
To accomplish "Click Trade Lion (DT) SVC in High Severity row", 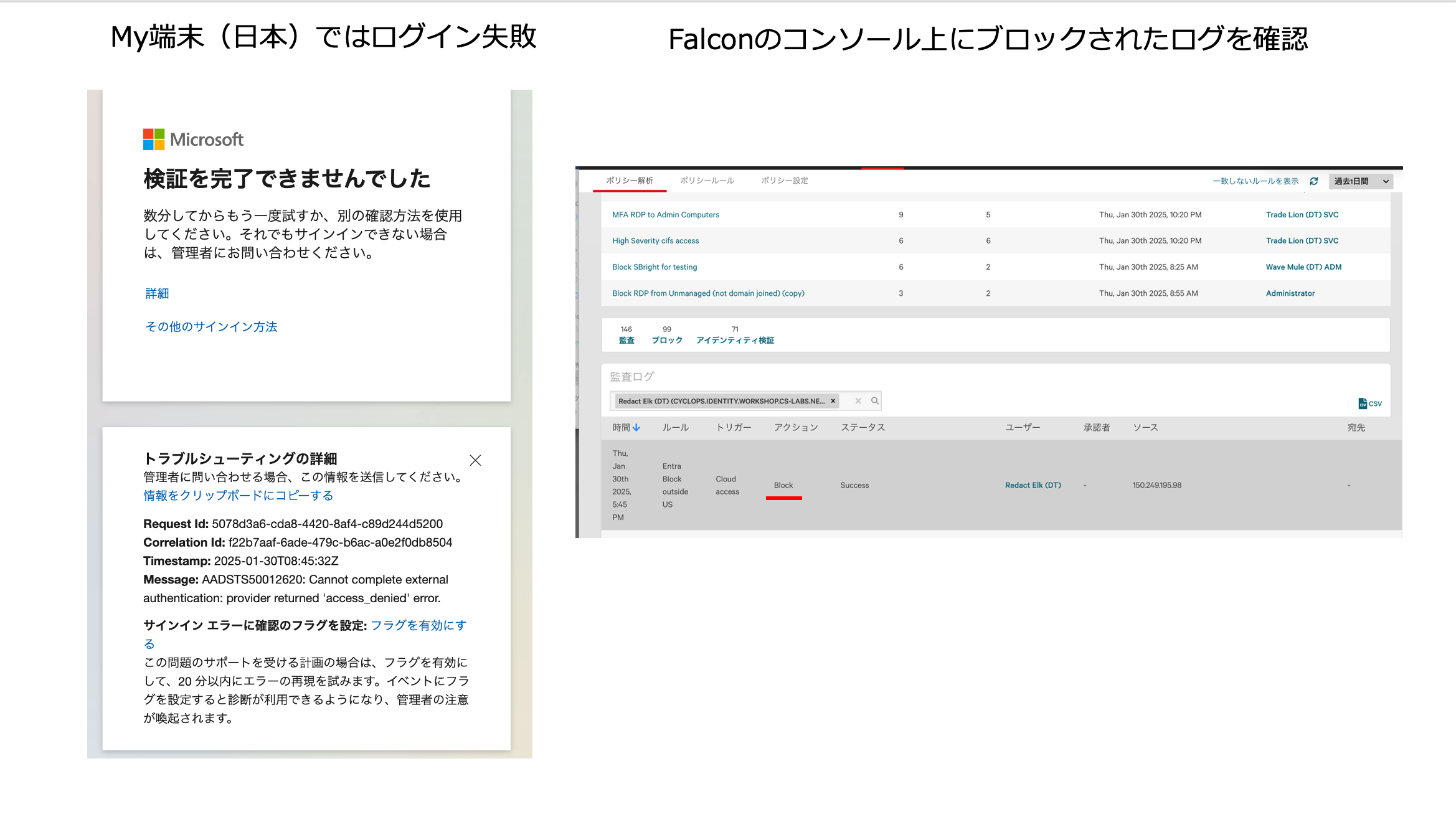I will tap(1302, 241).
